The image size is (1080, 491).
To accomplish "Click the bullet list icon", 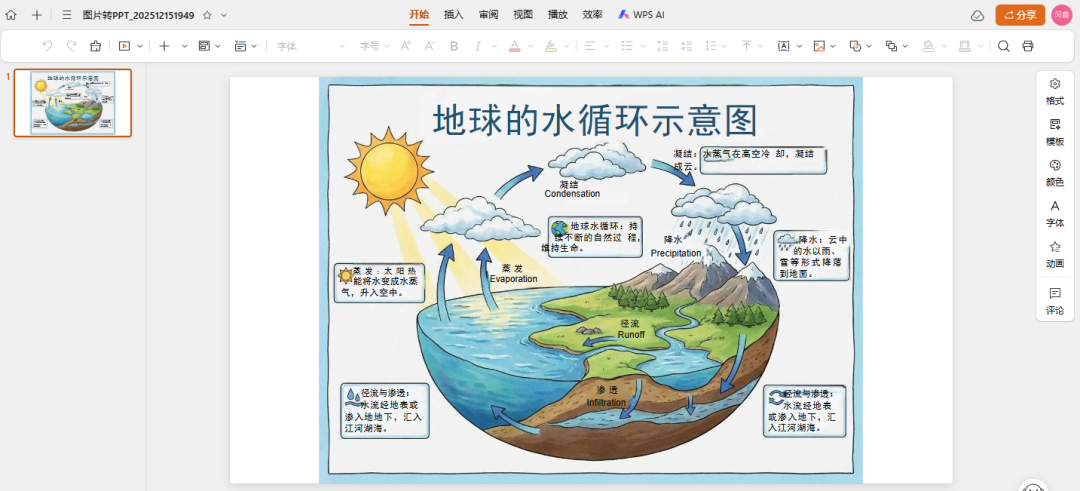I will pos(627,46).
